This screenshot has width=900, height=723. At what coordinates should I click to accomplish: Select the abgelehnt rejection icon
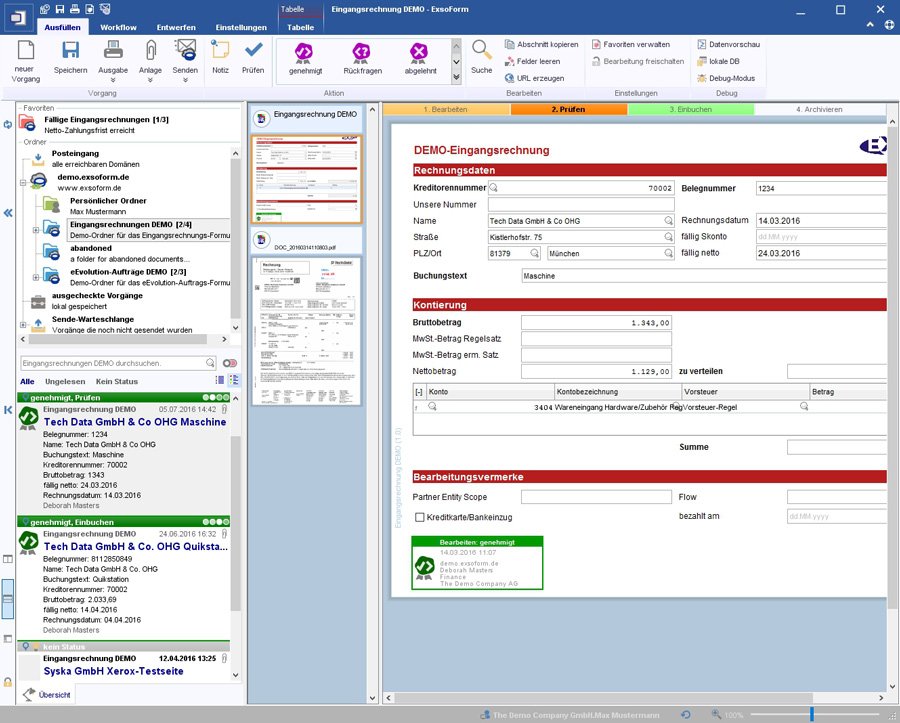click(x=419, y=53)
